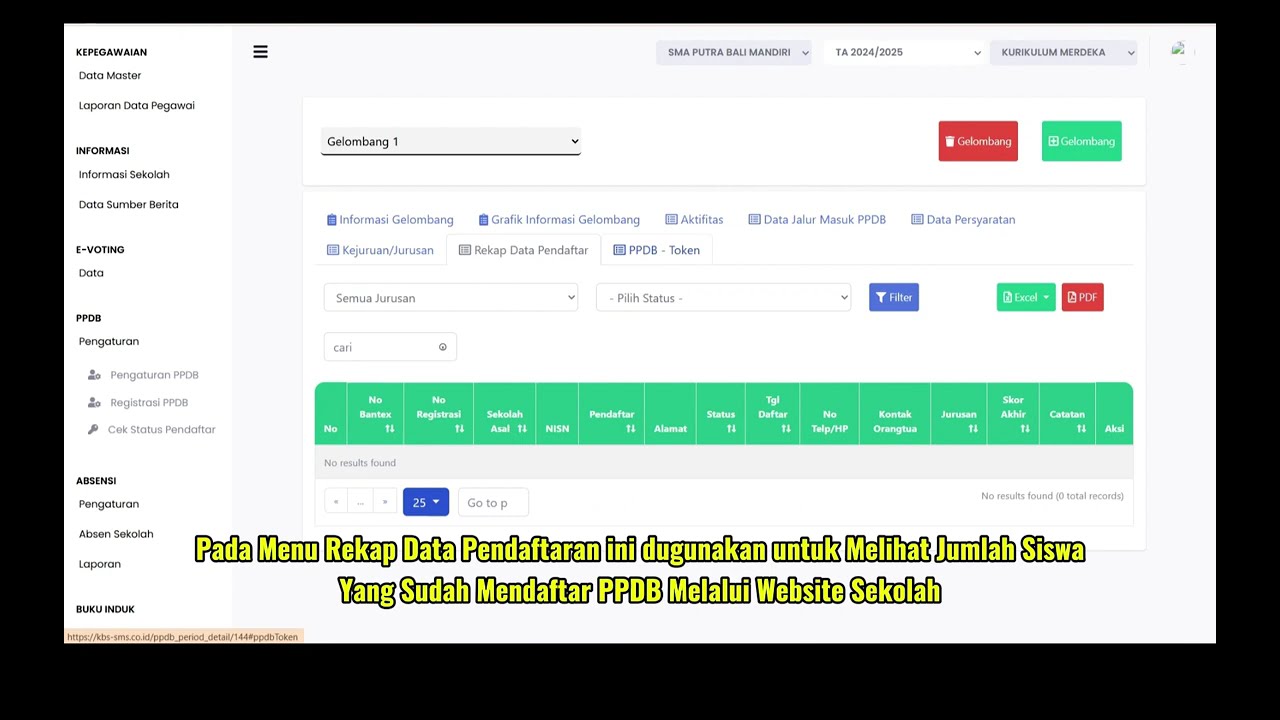The image size is (1280, 720).
Task: Open the Aktifitas tab
Action: (694, 219)
